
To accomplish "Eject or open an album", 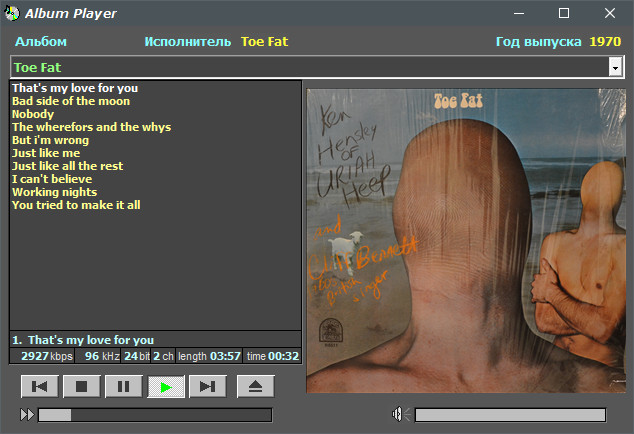I will (256, 387).
